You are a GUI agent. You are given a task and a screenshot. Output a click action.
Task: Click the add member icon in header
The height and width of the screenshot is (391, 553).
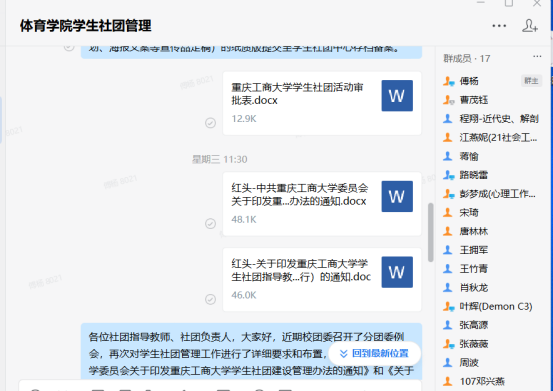tap(530, 26)
